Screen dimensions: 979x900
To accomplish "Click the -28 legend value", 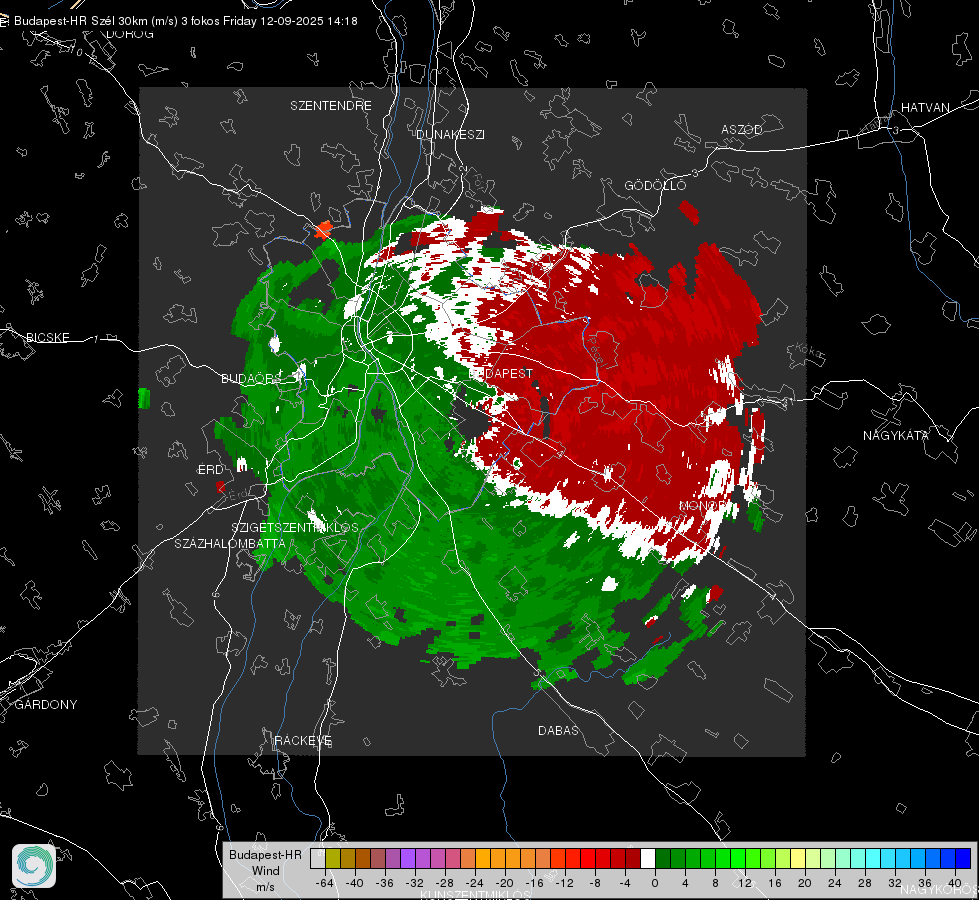I will tap(445, 883).
